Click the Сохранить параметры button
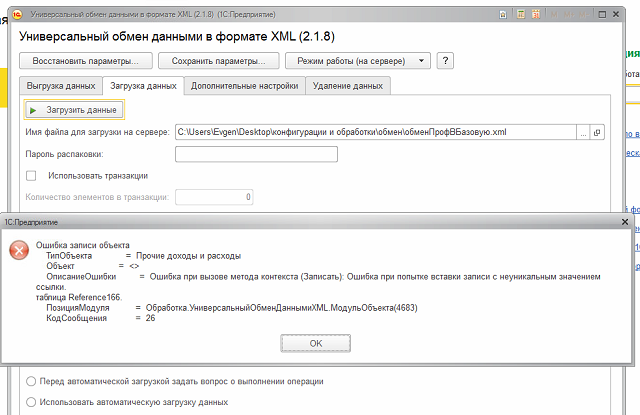This screenshot has height=415, width=640. [218, 62]
